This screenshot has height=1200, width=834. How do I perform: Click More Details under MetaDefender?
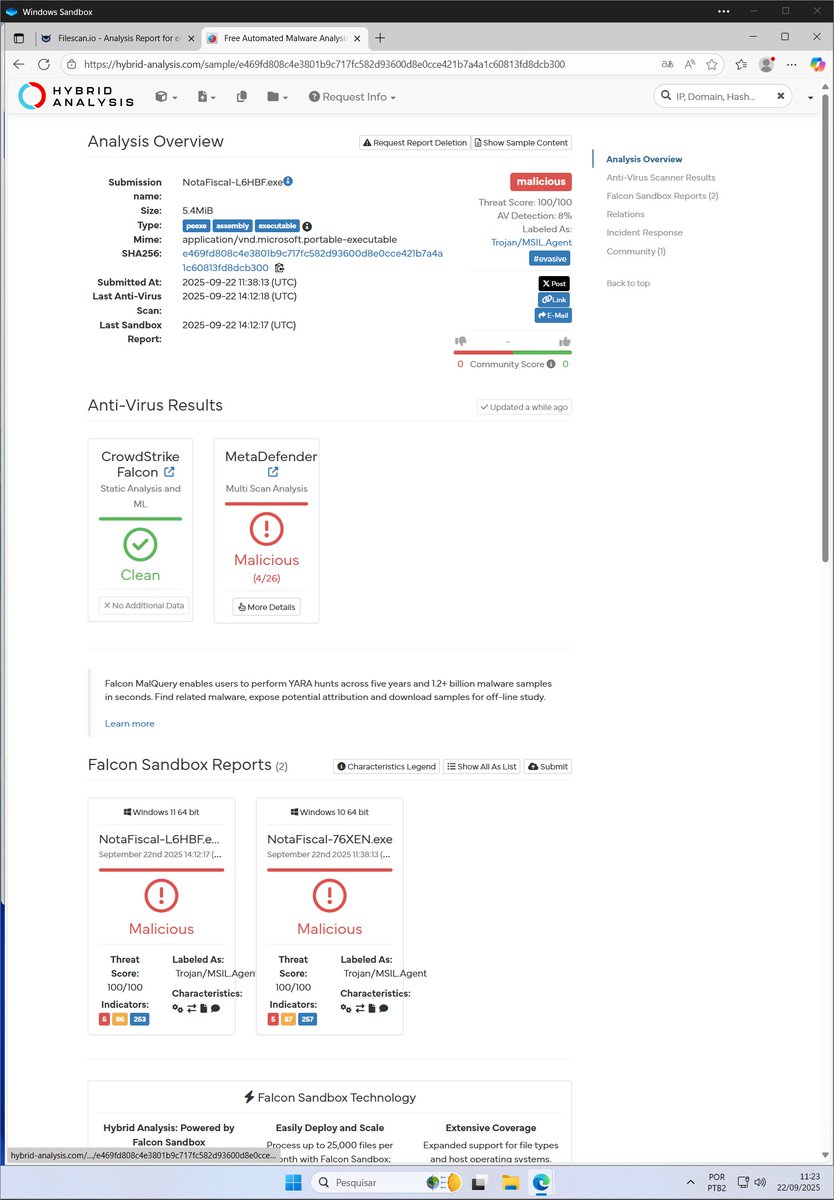point(266,607)
